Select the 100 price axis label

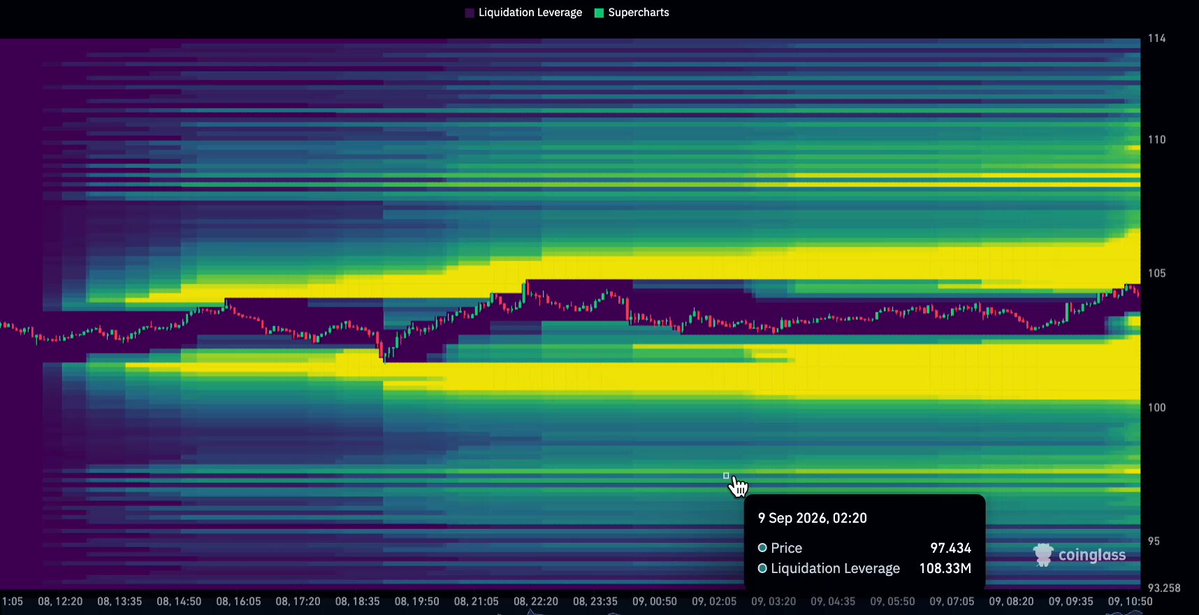[1156, 407]
